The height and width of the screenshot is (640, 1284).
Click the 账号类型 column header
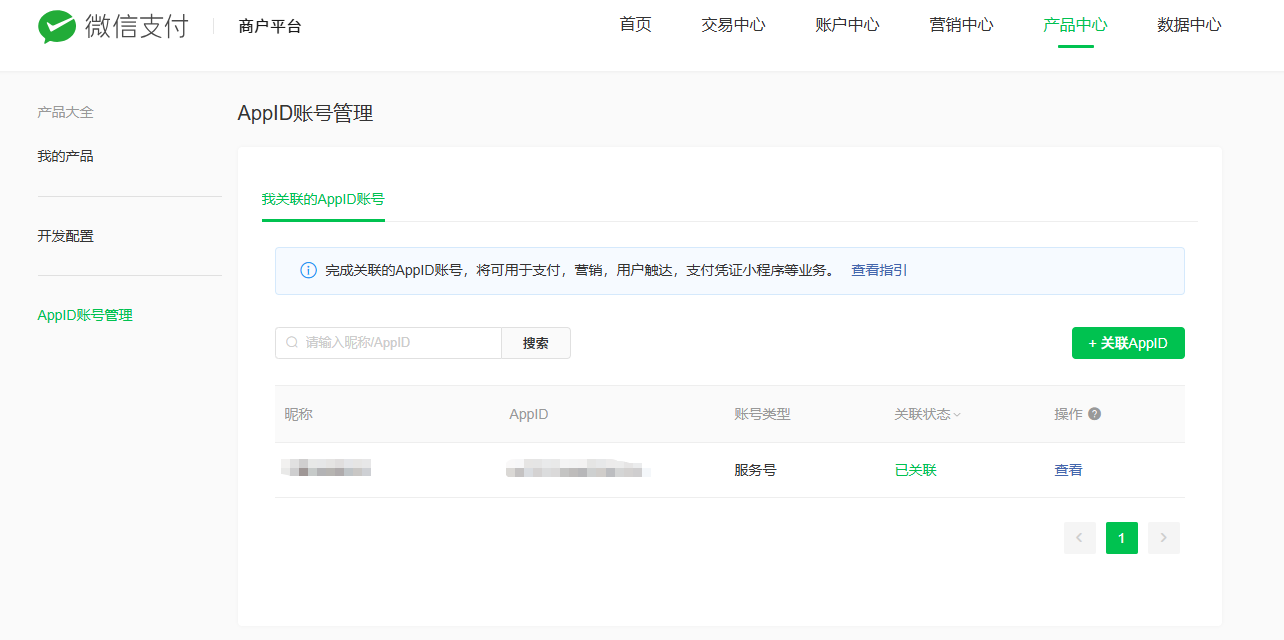(762, 414)
